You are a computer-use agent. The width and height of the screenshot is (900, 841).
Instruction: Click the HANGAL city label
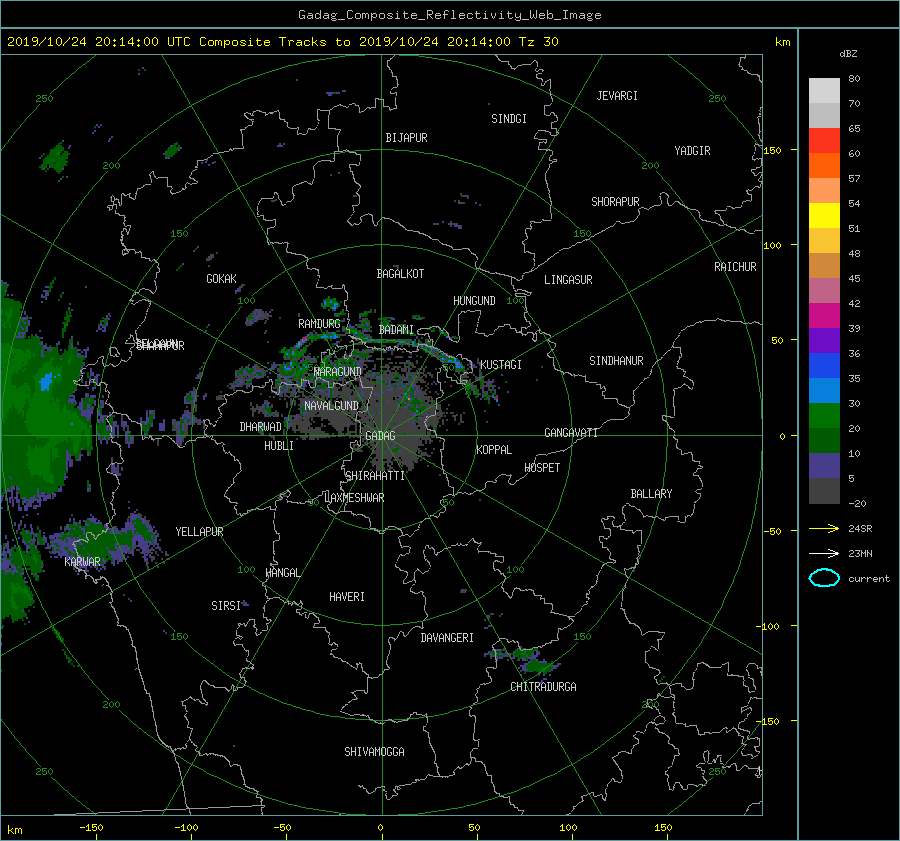283,573
